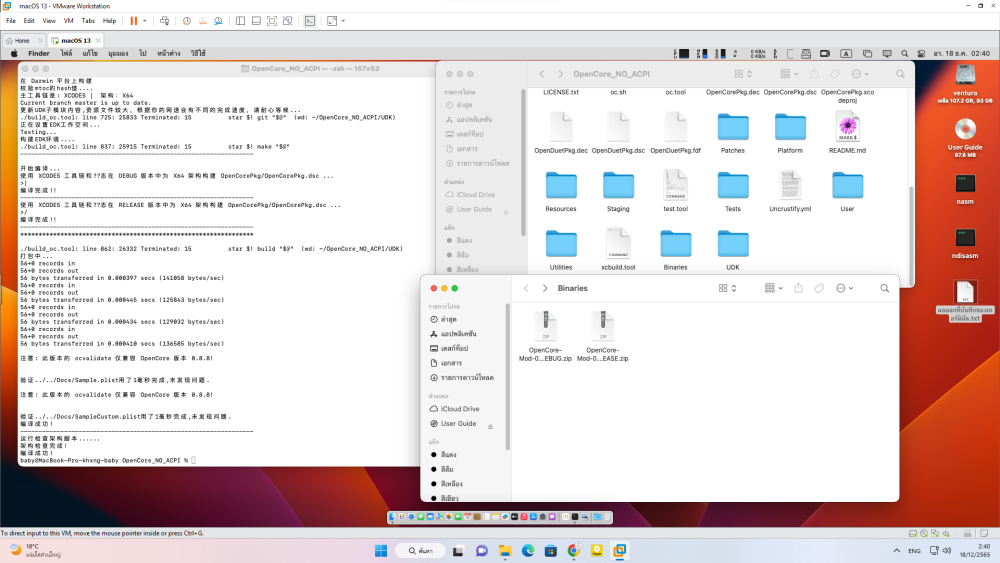This screenshot has height=563, width=1000.
Task: Toggle the thumbnail bar icon in VMware toolbar
Action: point(256,21)
